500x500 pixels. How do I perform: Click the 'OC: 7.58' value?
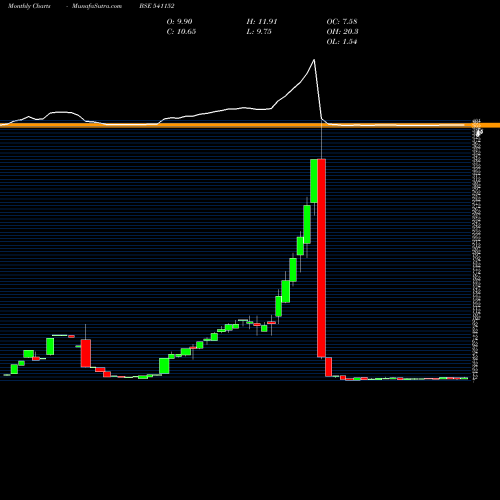(342, 22)
